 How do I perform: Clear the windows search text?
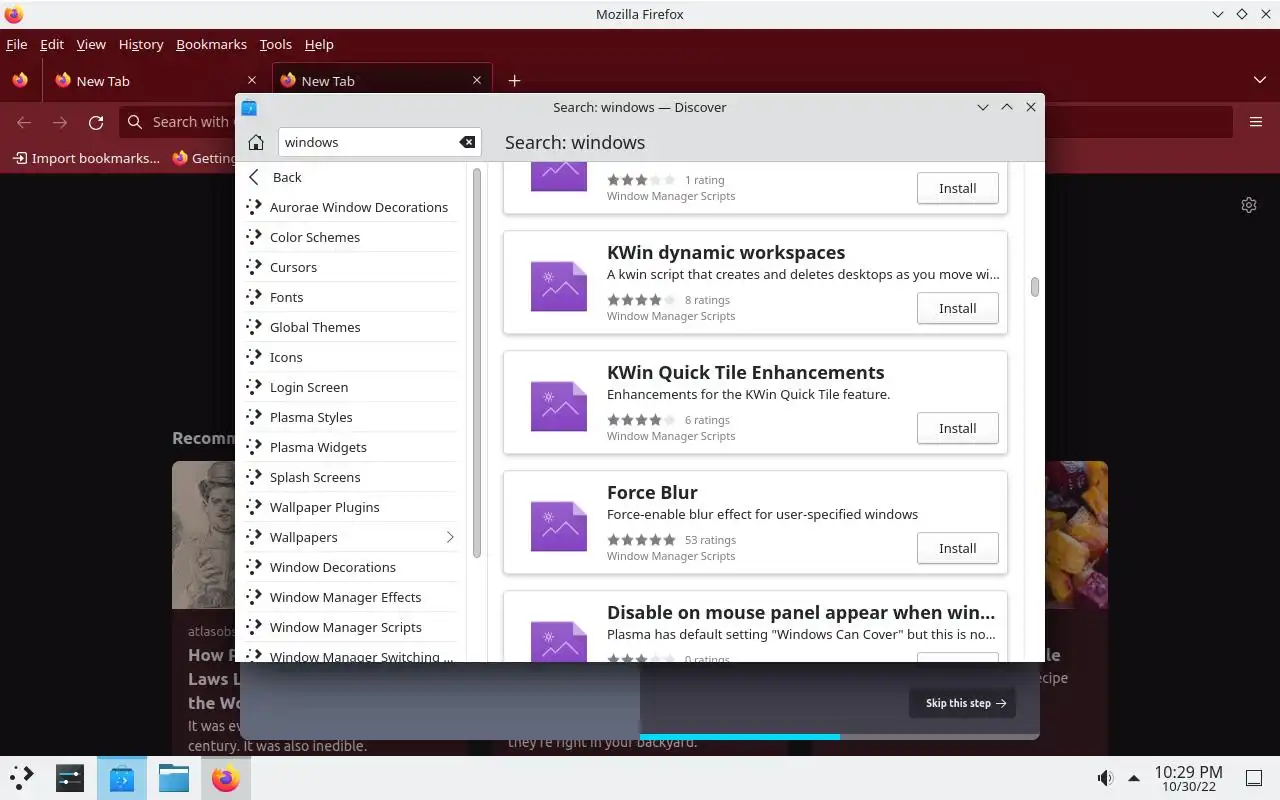point(467,142)
